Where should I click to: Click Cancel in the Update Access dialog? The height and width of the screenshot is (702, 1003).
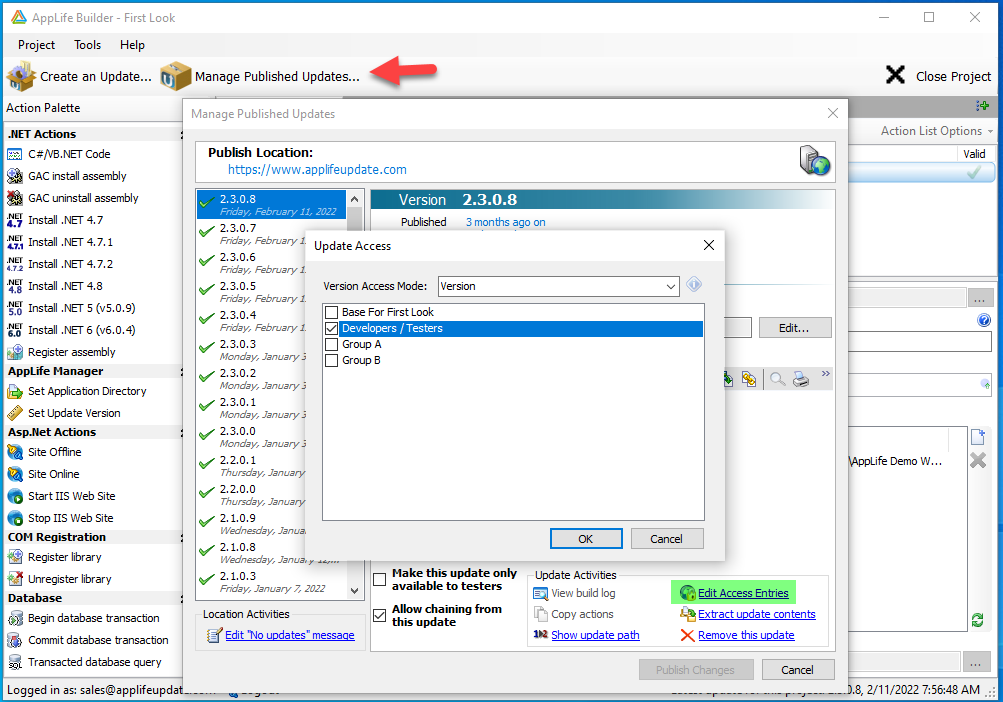tap(667, 539)
